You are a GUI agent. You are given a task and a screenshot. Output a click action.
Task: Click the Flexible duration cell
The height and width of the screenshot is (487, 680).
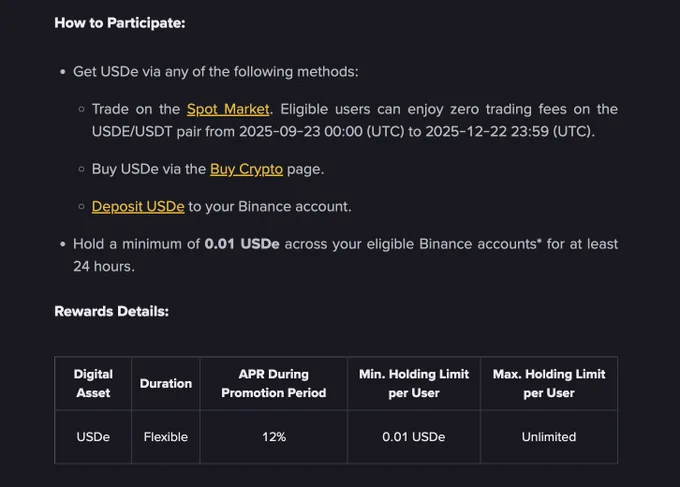pyautogui.click(x=166, y=437)
